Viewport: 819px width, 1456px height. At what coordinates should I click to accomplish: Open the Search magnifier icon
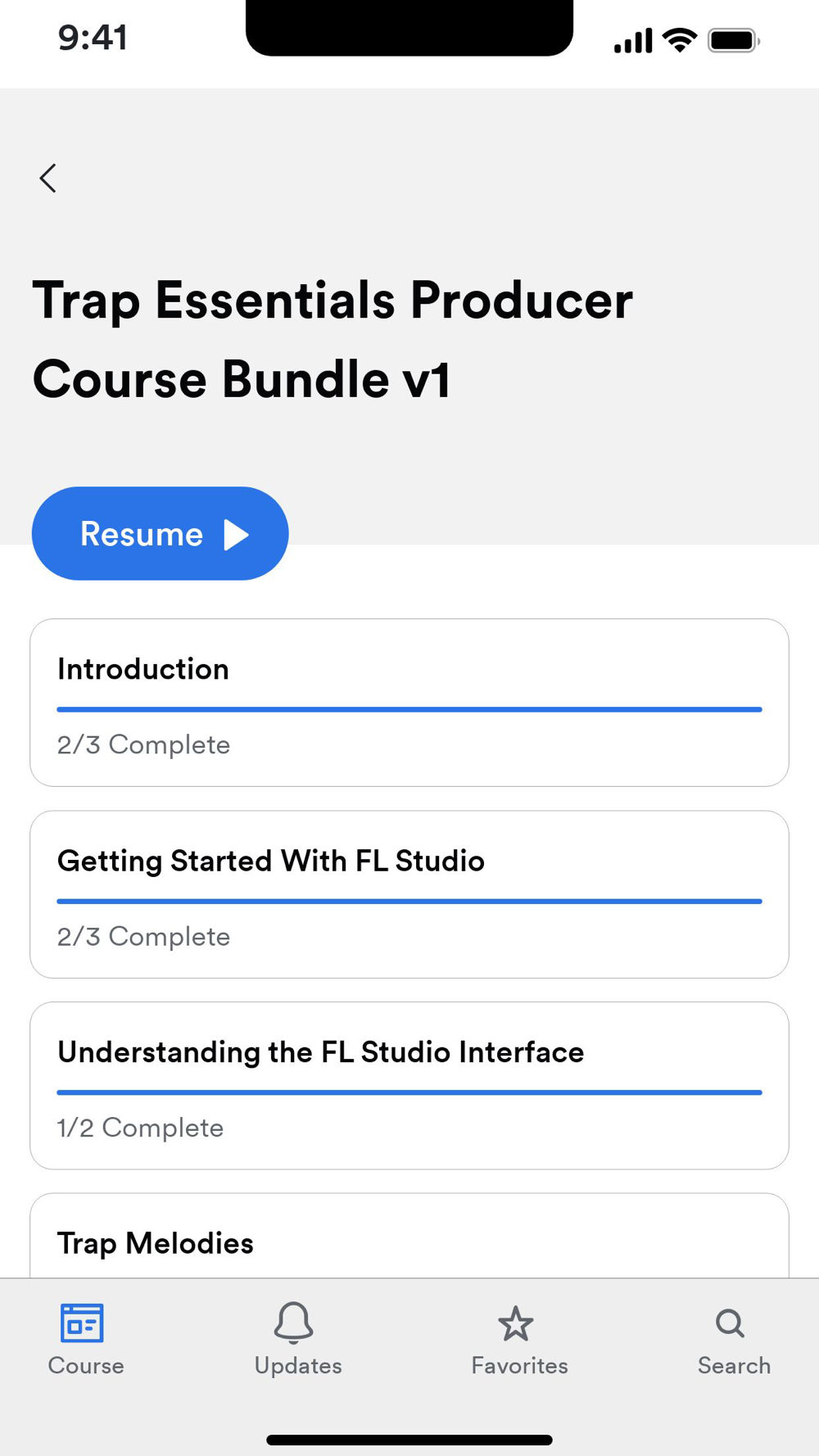730,1323
